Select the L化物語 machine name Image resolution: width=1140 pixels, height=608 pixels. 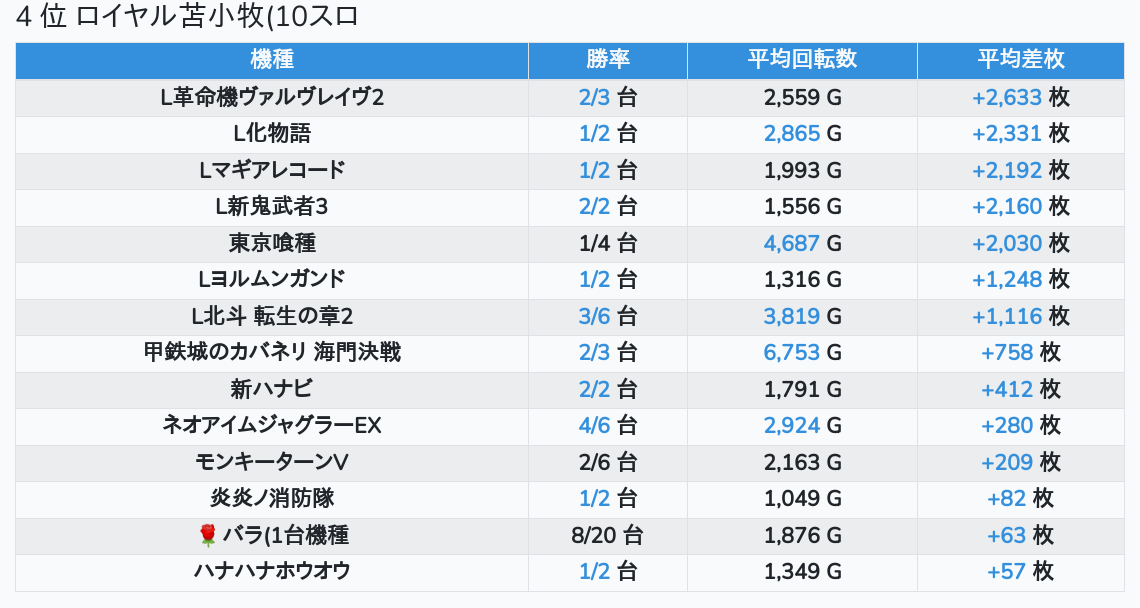coord(272,134)
